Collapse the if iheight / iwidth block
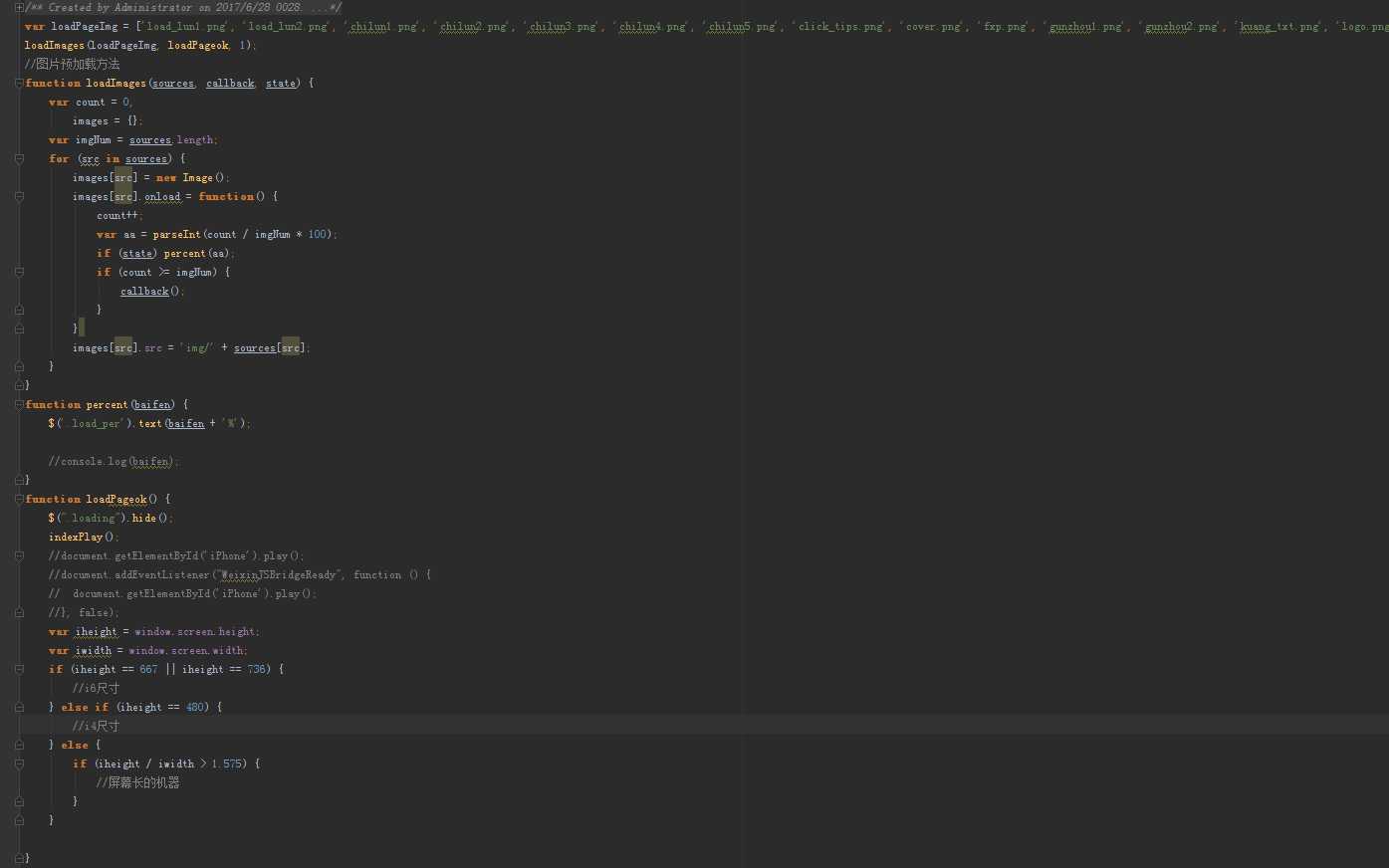Screen dimensions: 1389x868 19,763
